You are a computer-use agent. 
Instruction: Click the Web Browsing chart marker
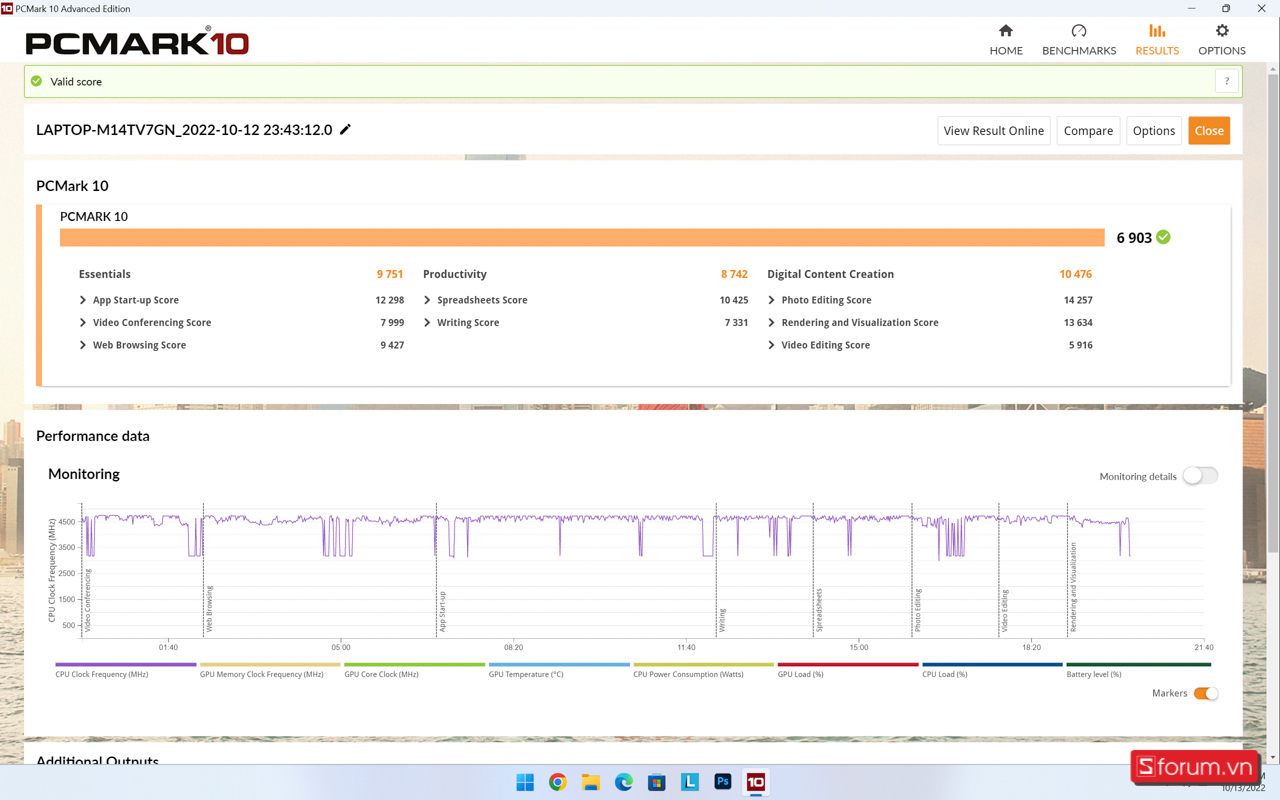[x=209, y=609]
